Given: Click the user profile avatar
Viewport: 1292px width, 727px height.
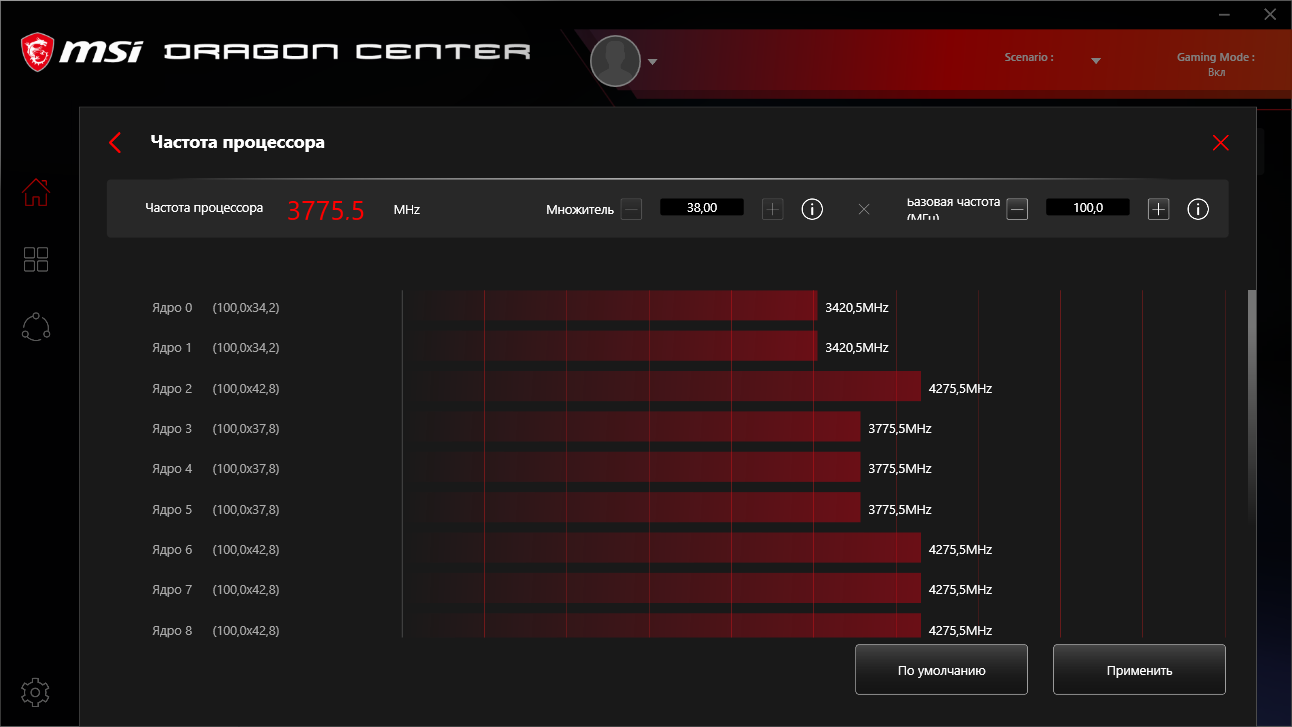Looking at the screenshot, I should coord(615,61).
